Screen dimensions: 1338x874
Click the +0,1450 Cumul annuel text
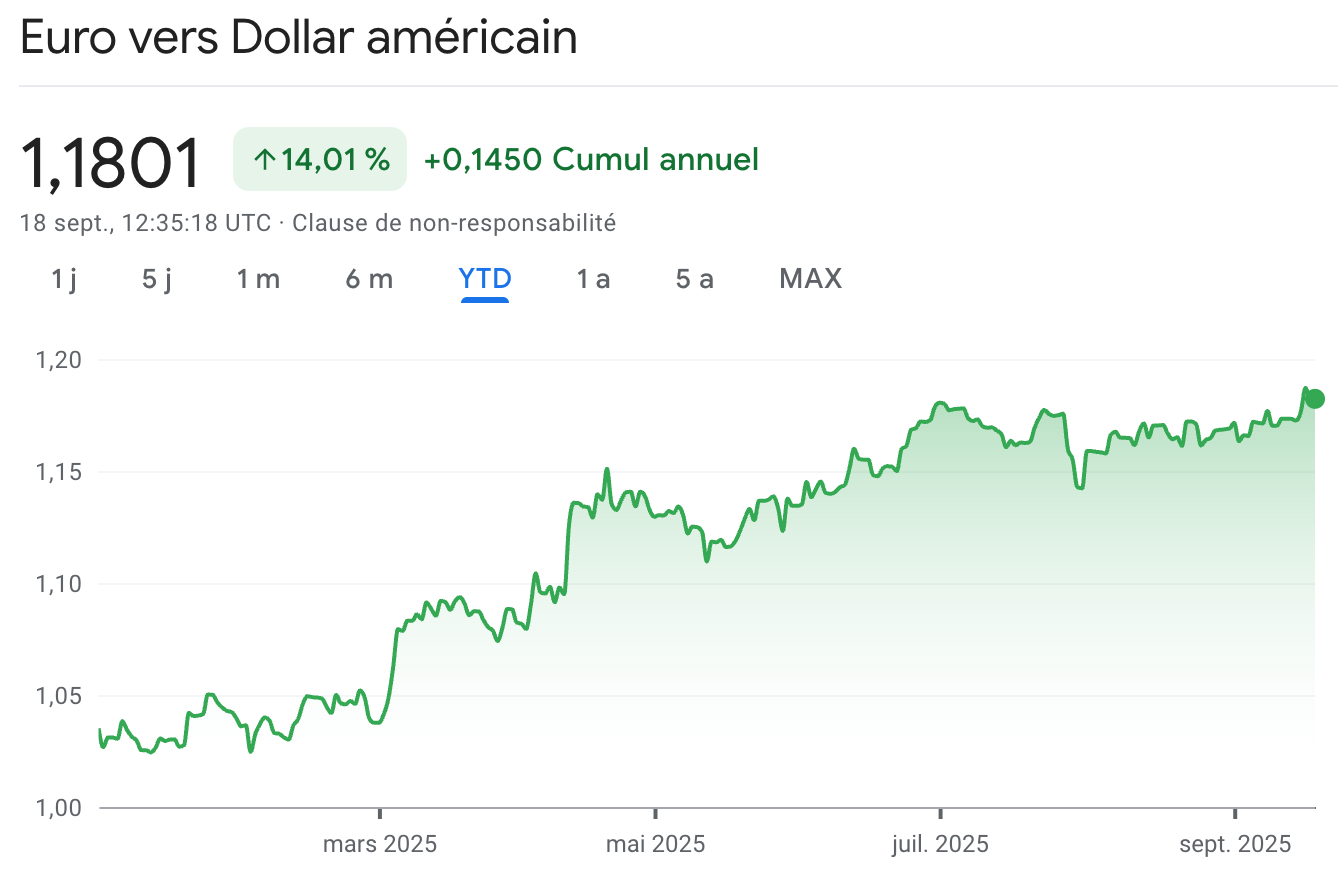tap(591, 159)
